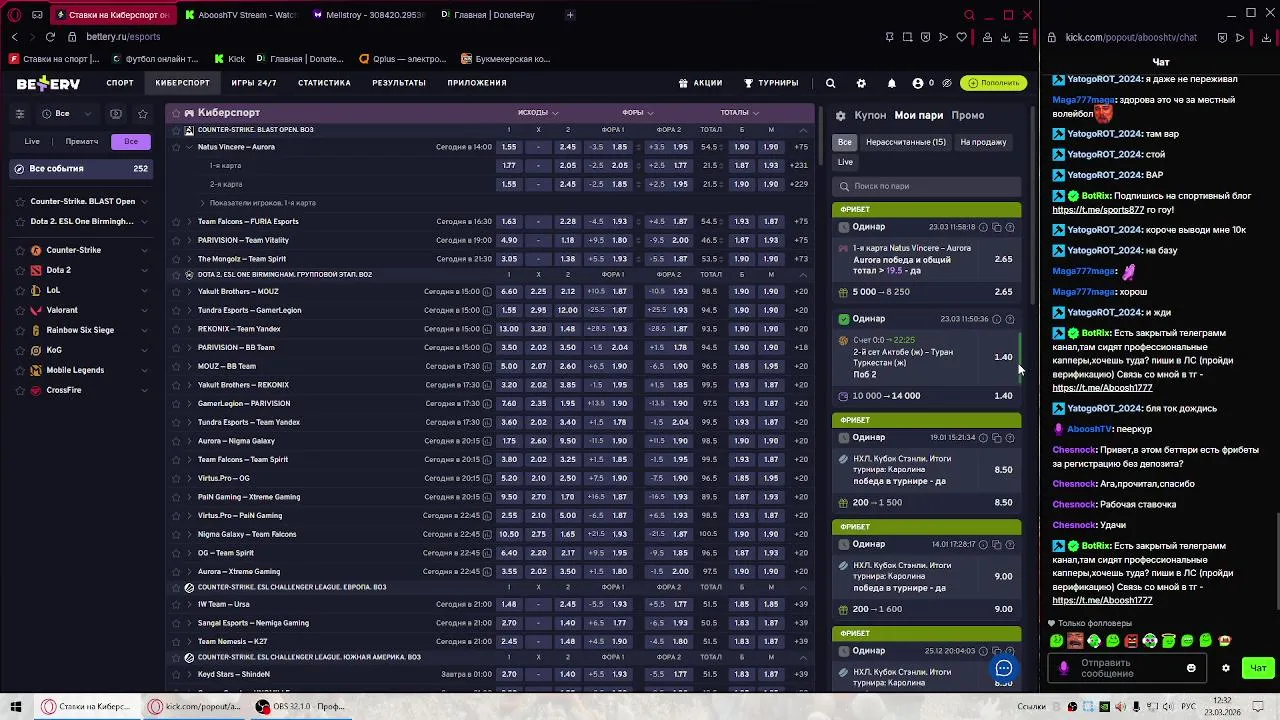Open help icon on 23.03 11:50:36 bet
The image size is (1280, 720).
(1009, 320)
